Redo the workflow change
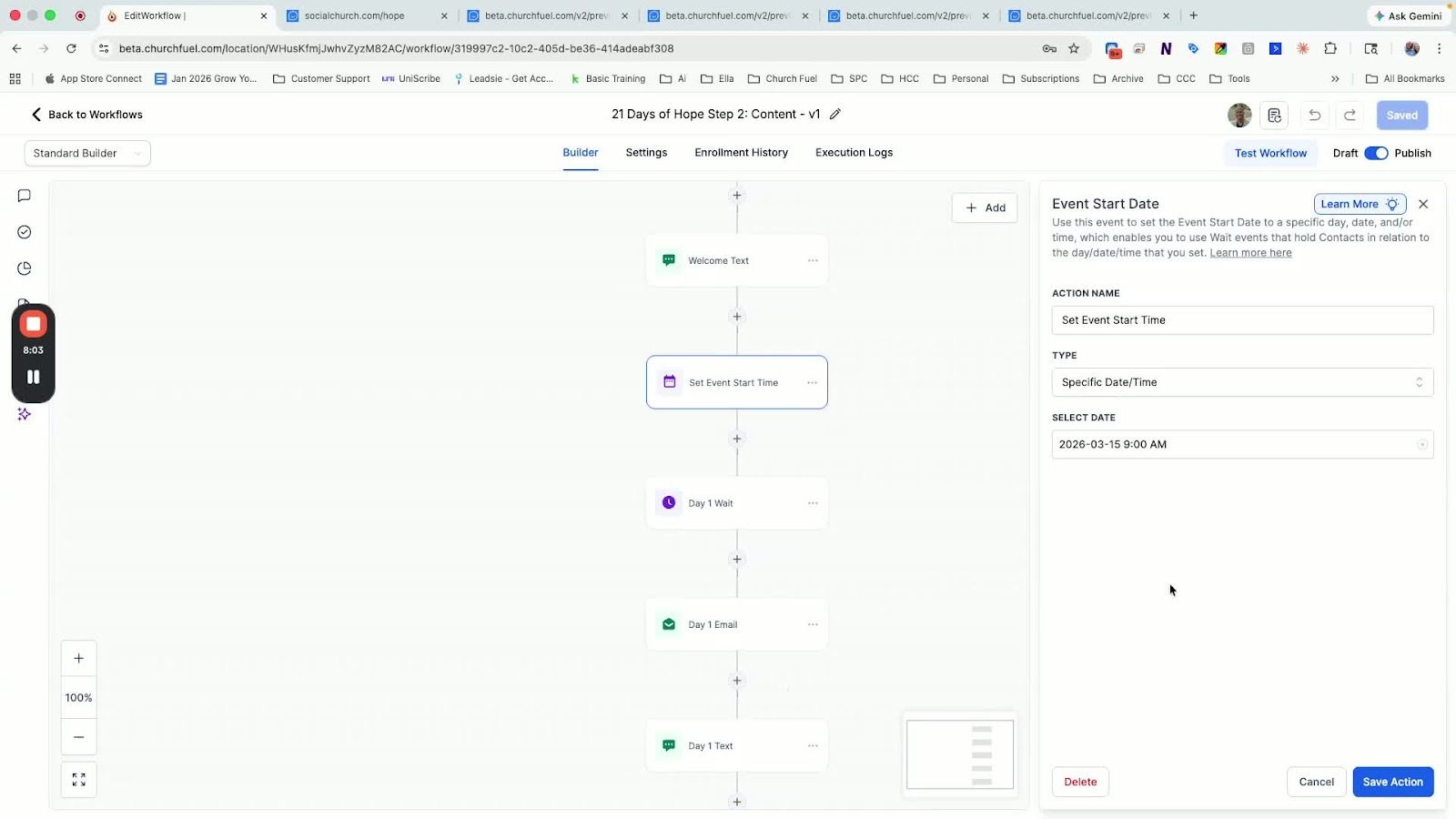Screen dimensions: 1456x819 1350,116
